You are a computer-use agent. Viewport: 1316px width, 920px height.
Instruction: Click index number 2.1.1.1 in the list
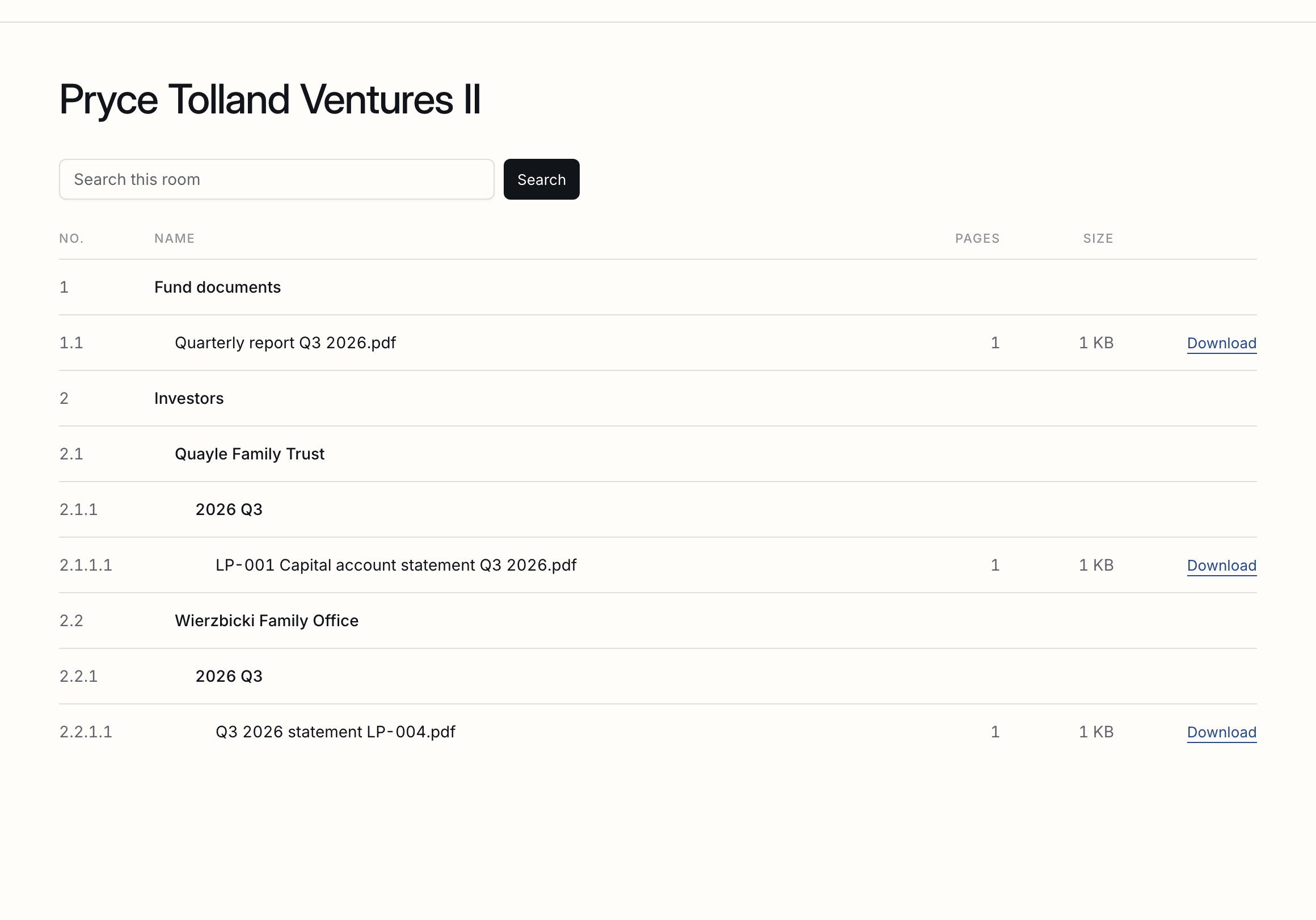86,565
